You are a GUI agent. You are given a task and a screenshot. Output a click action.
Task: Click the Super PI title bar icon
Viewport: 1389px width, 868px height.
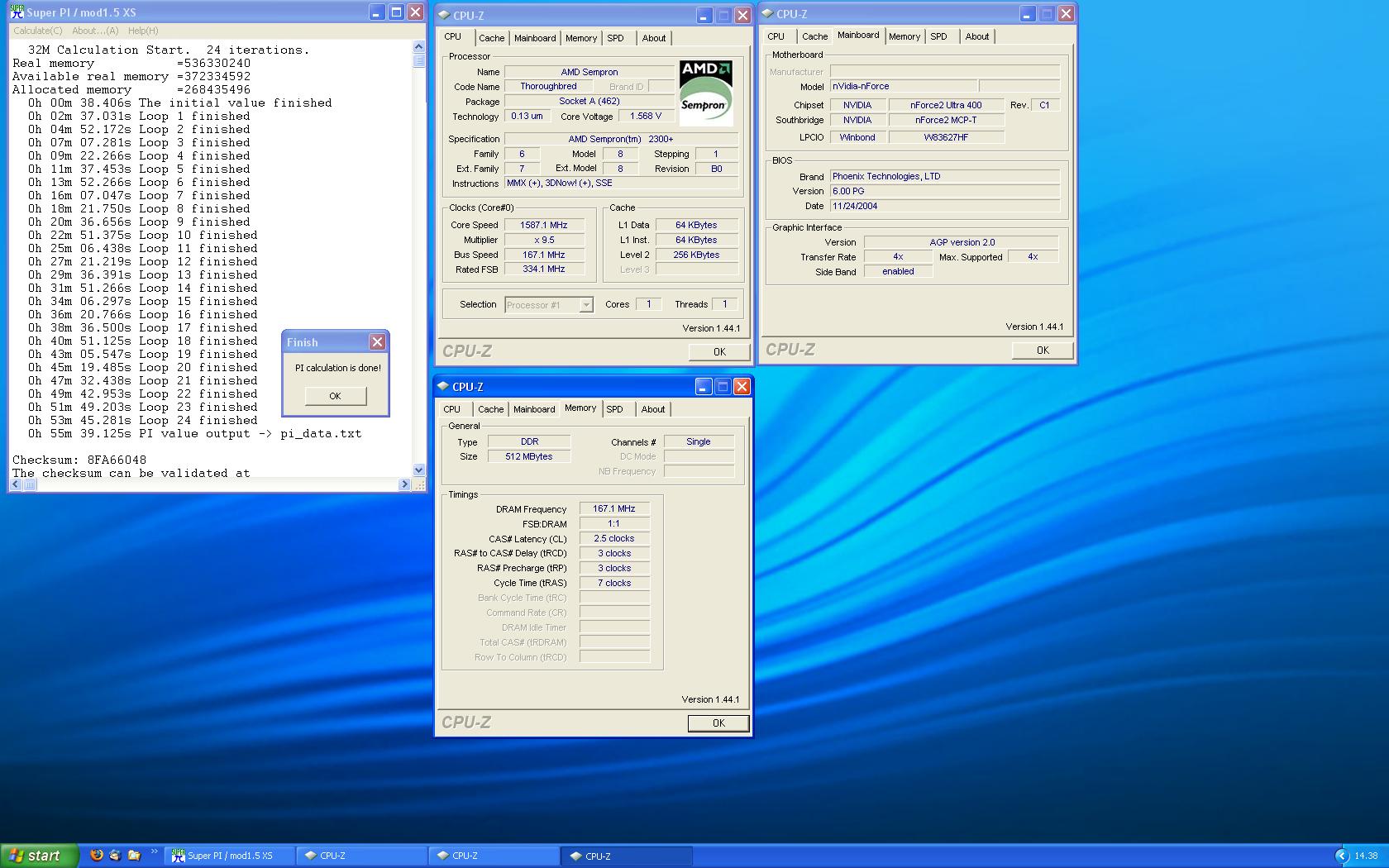[17, 12]
